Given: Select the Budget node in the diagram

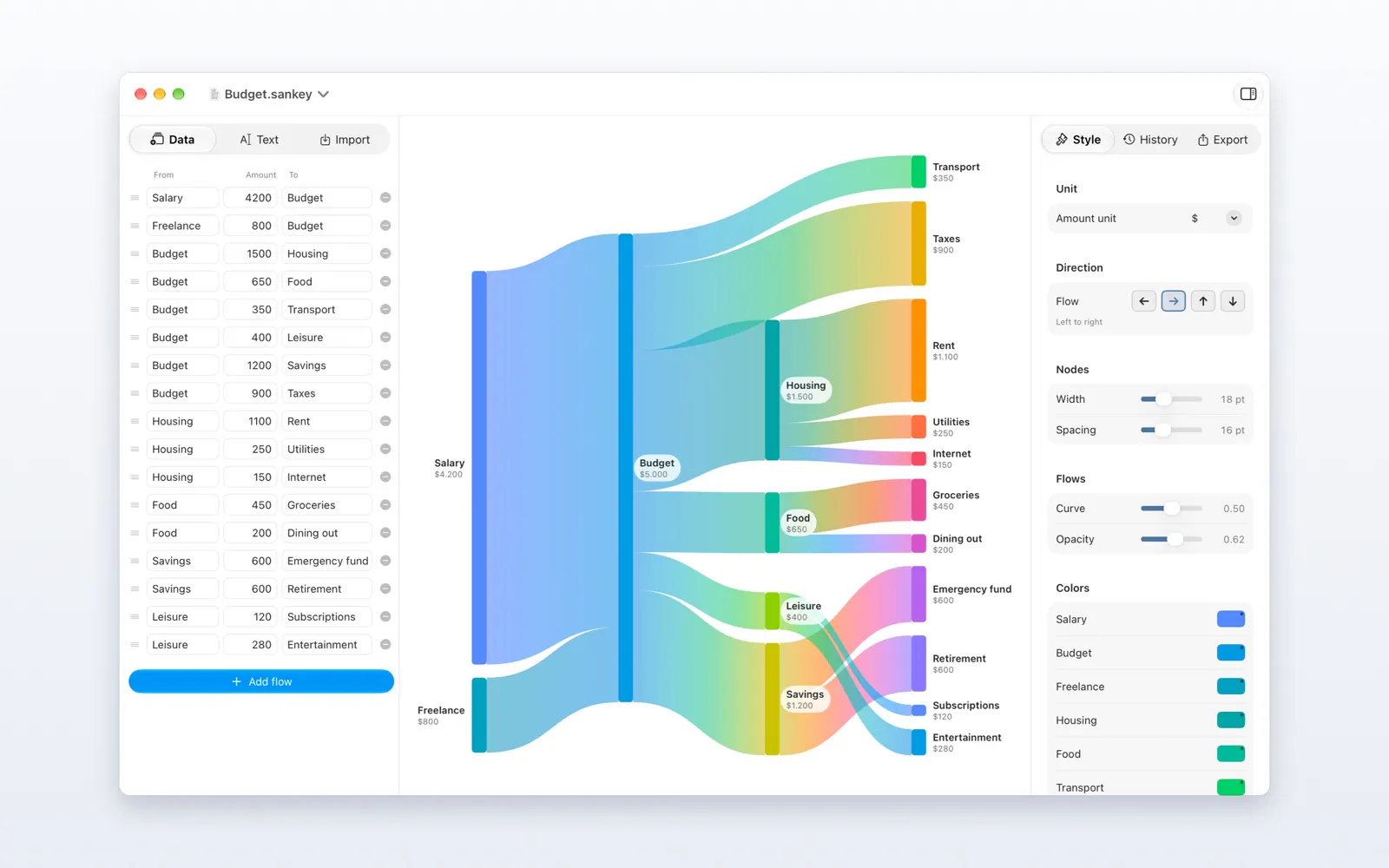Looking at the screenshot, I should tap(625, 468).
